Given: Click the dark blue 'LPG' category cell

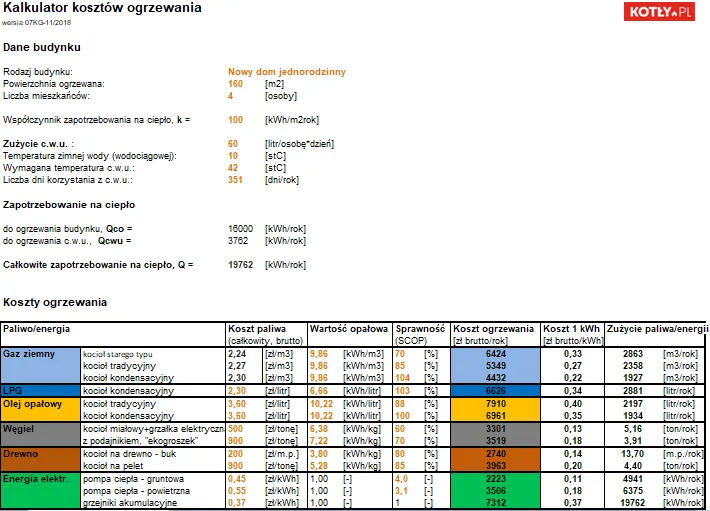Looking at the screenshot, I should click(x=40, y=391).
